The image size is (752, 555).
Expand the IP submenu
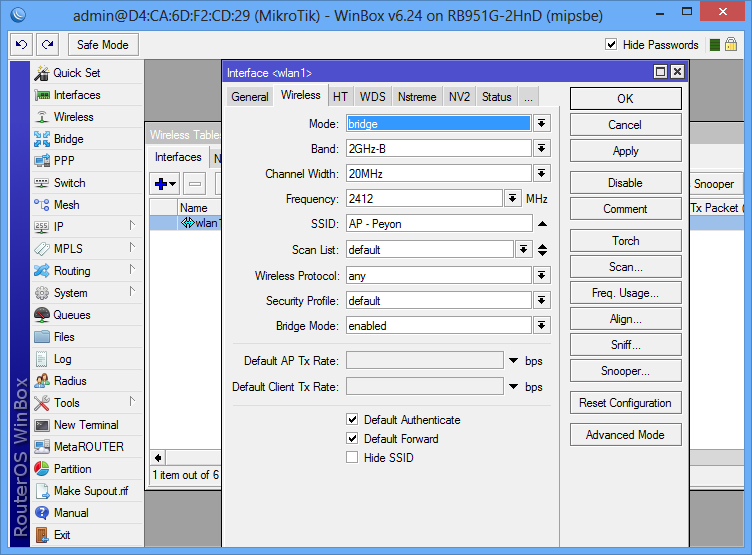pos(132,225)
